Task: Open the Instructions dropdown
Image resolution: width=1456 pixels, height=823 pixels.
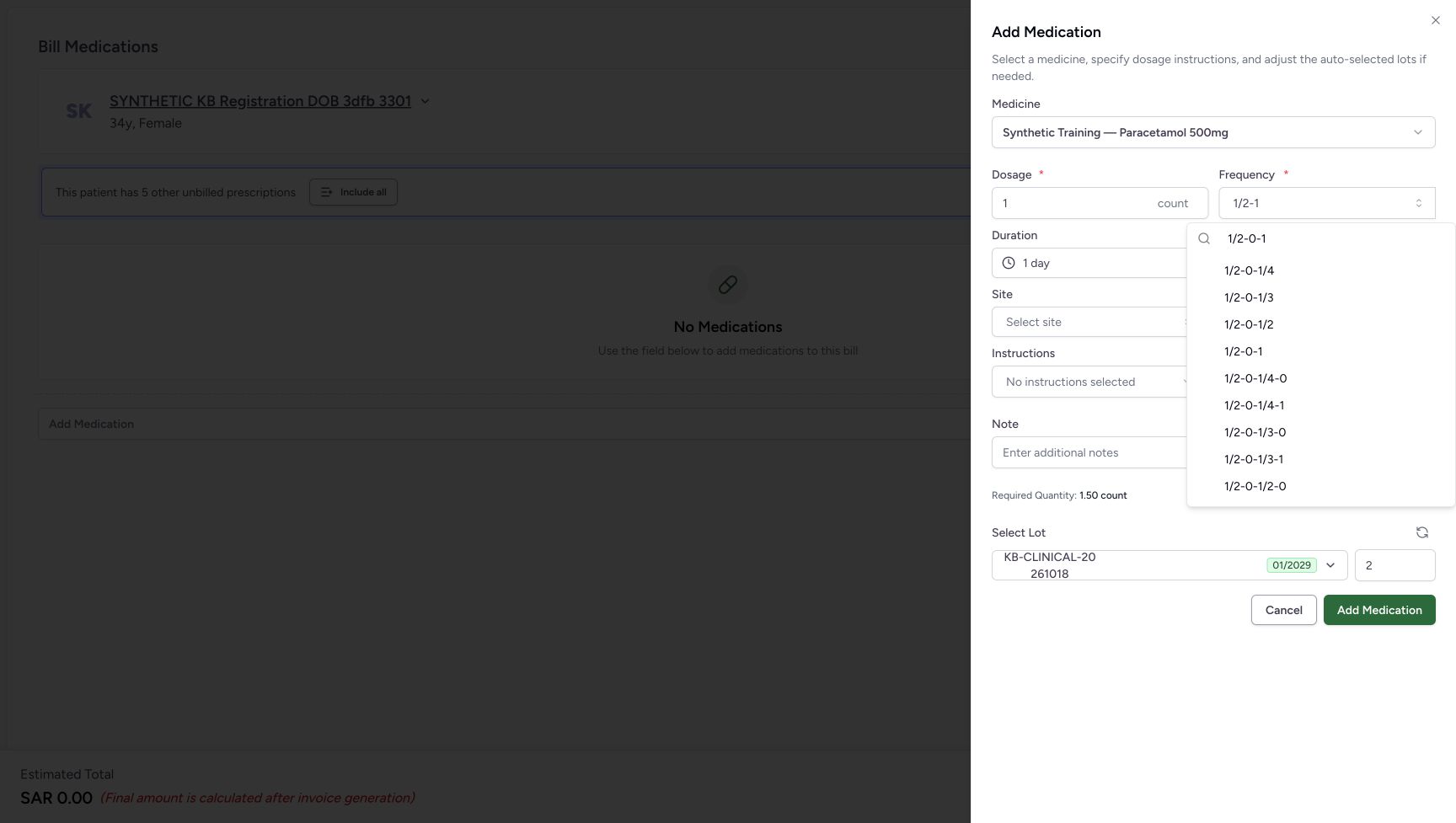Action: 1090,382
